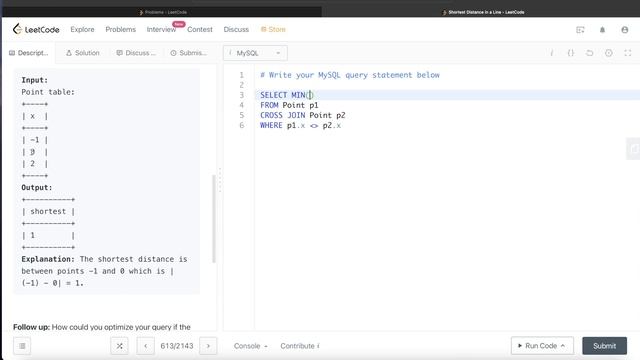Click the 'Follow up:' text
This screenshot has width=640, height=360.
(x=31, y=327)
